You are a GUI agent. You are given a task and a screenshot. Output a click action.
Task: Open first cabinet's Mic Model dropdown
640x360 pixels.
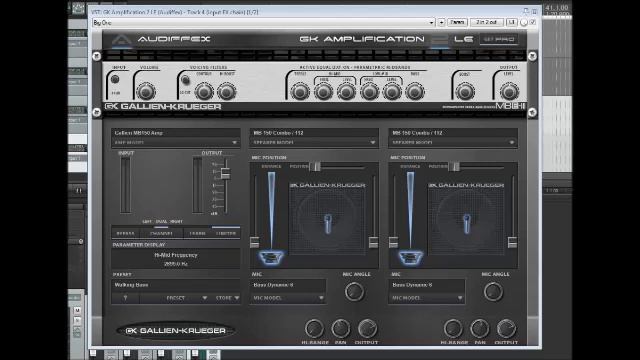tap(288, 298)
